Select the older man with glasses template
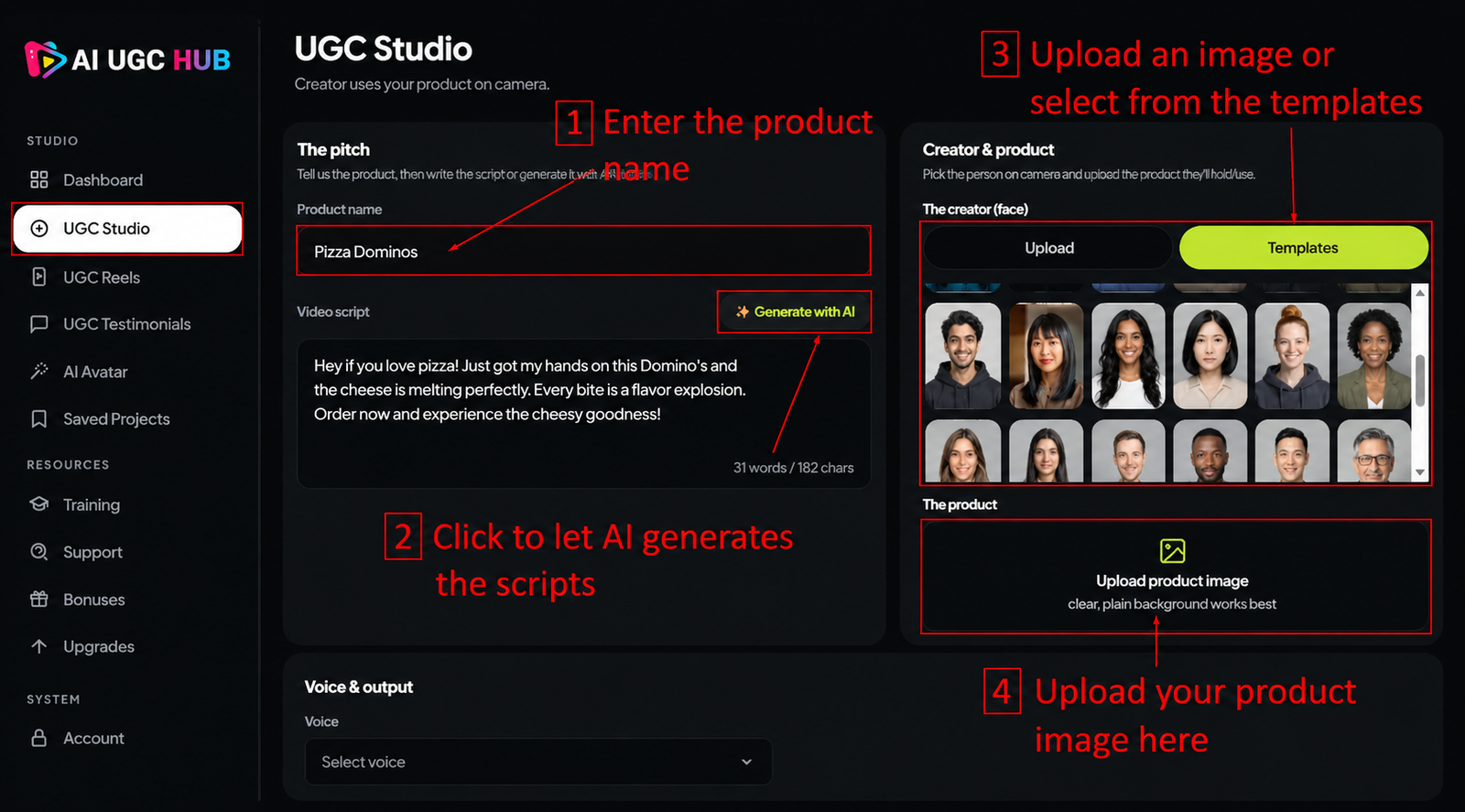This screenshot has height=812, width=1465. point(1373,451)
